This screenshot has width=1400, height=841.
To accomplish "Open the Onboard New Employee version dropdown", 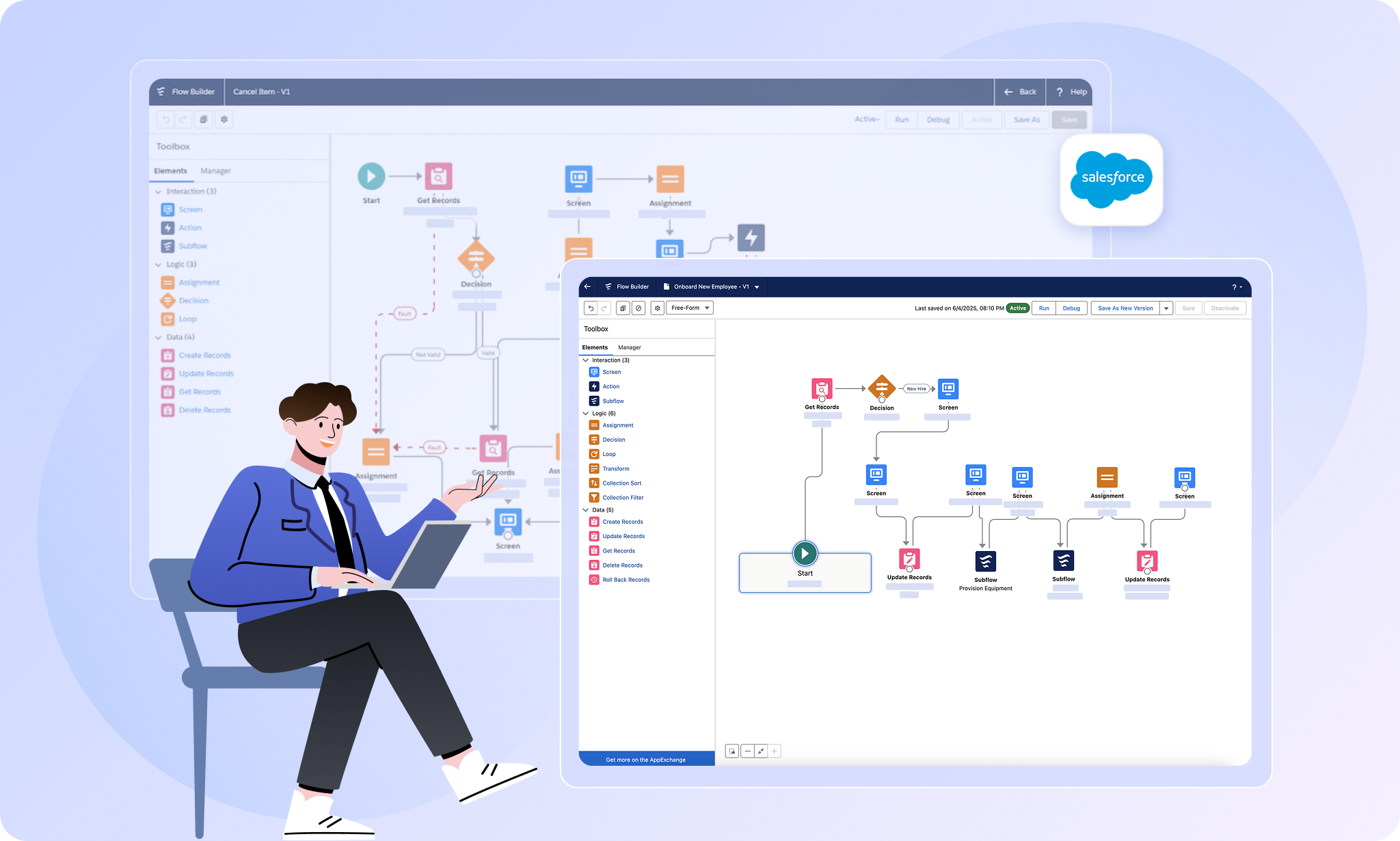I will point(757,287).
